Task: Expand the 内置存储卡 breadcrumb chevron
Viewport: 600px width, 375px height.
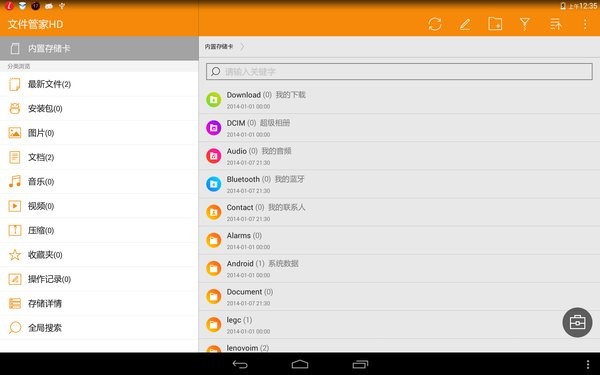Action: pyautogui.click(x=242, y=47)
